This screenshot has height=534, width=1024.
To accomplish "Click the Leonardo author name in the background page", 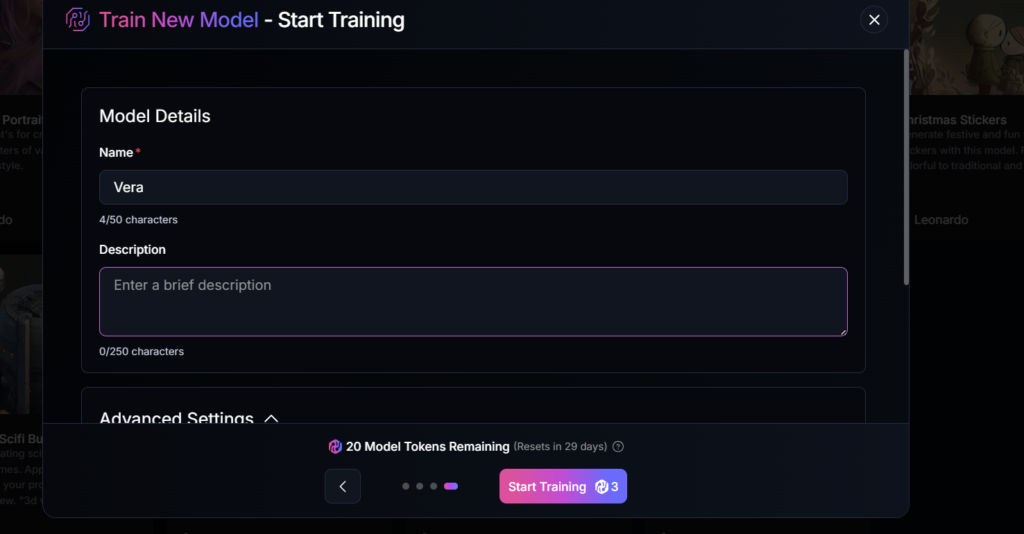I will 941,220.
